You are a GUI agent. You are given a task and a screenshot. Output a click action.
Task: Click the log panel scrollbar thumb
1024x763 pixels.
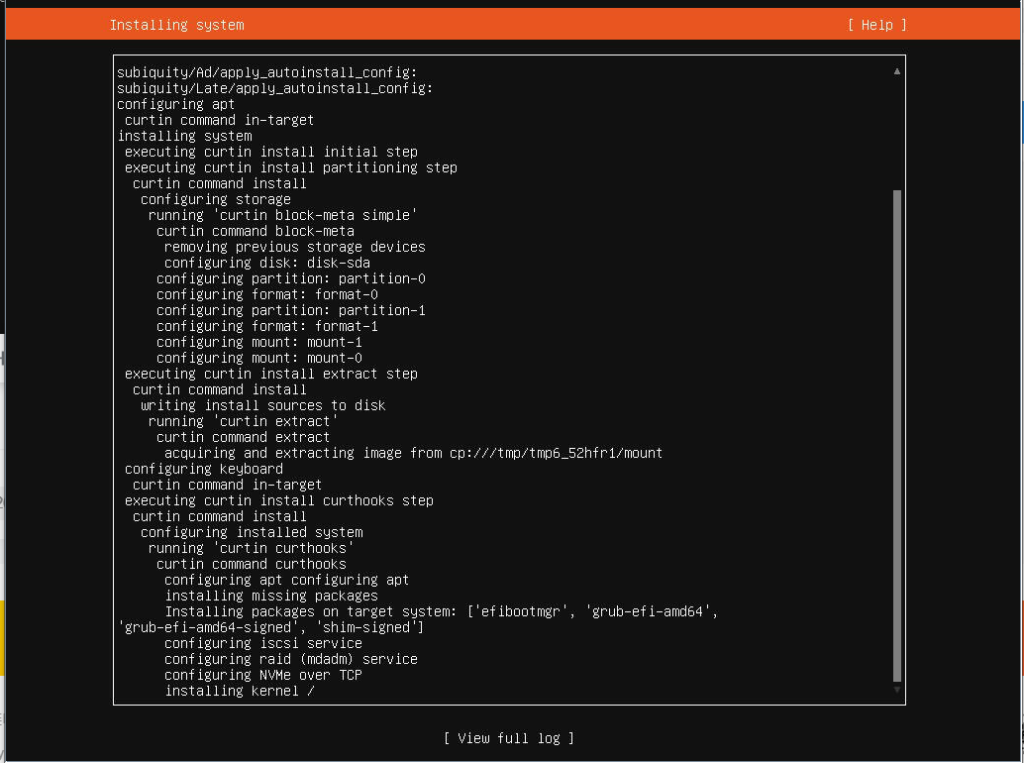tap(897, 430)
